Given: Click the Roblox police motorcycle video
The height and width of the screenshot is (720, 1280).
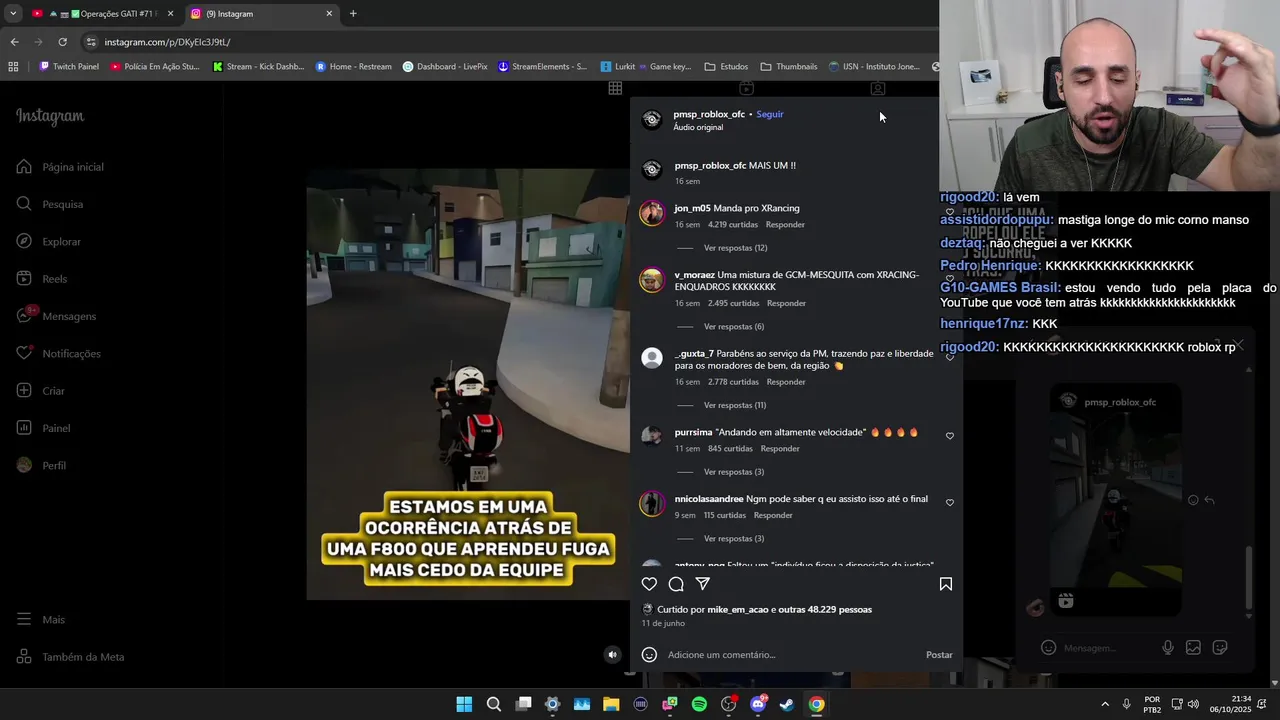Looking at the screenshot, I should coord(467,384).
